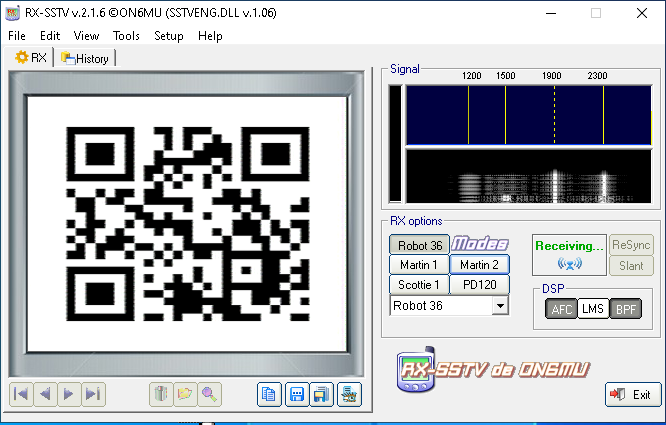Open the Setup menu

(168, 35)
